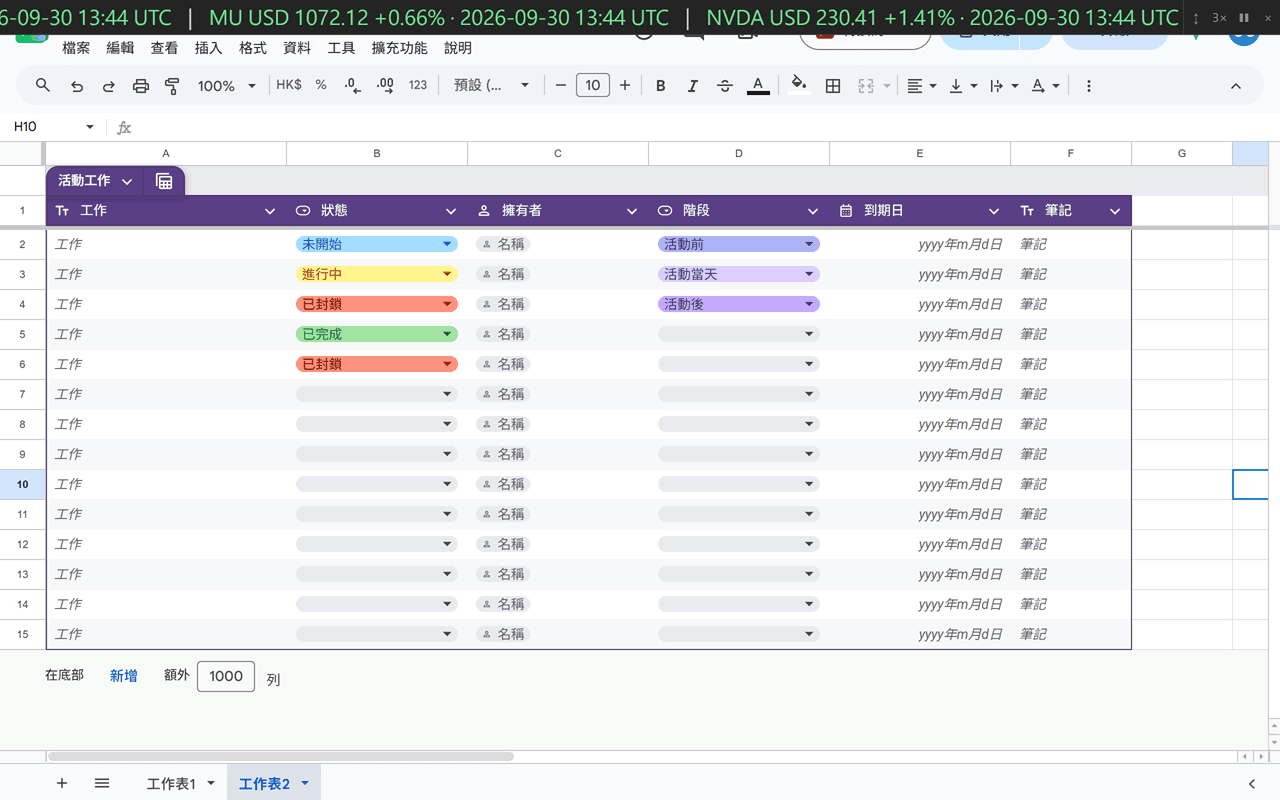Viewport: 1280px width, 800px height.
Task: Click the merge cells icon
Action: [867, 86]
